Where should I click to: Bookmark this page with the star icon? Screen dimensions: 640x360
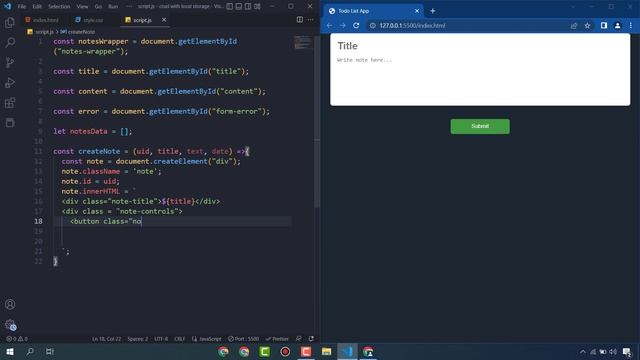[x=587, y=25]
